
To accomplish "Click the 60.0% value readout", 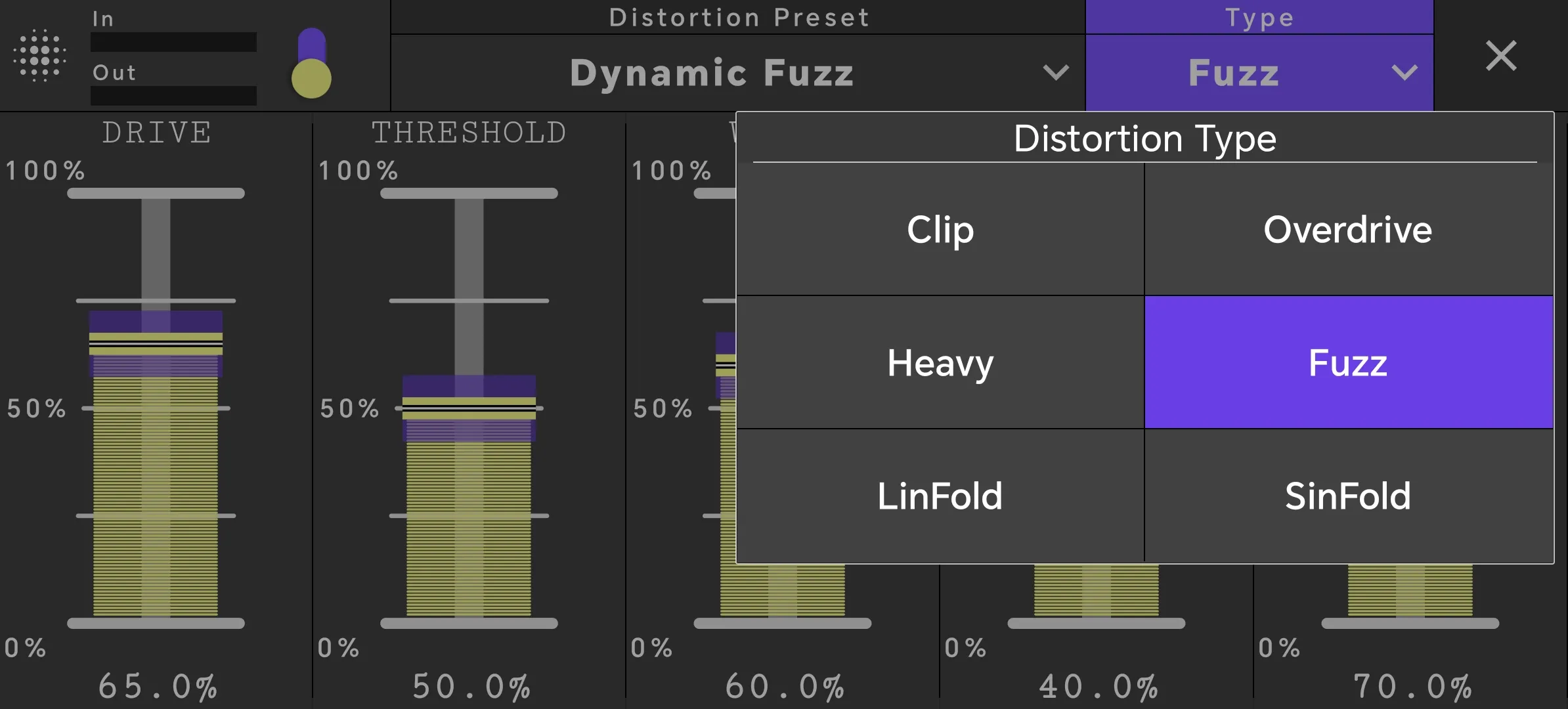I will [785, 687].
